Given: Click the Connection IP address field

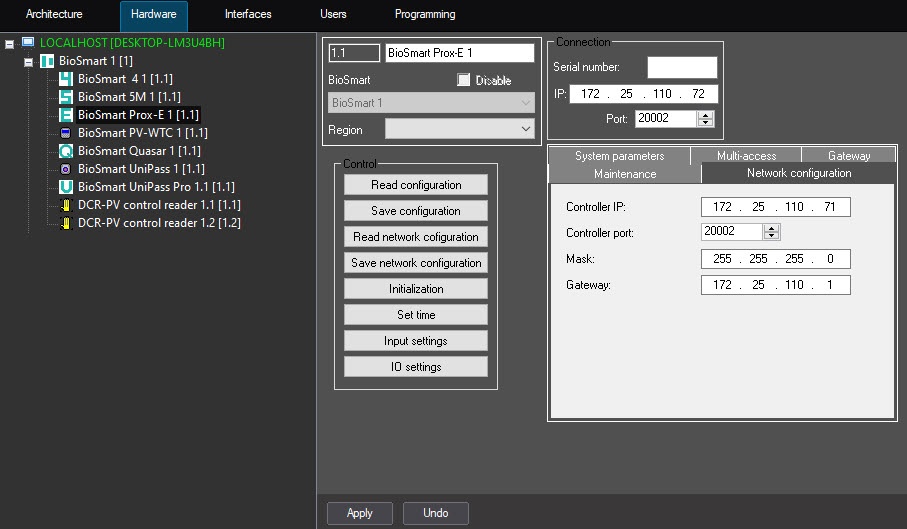Looking at the screenshot, I should pyautogui.click(x=644, y=94).
